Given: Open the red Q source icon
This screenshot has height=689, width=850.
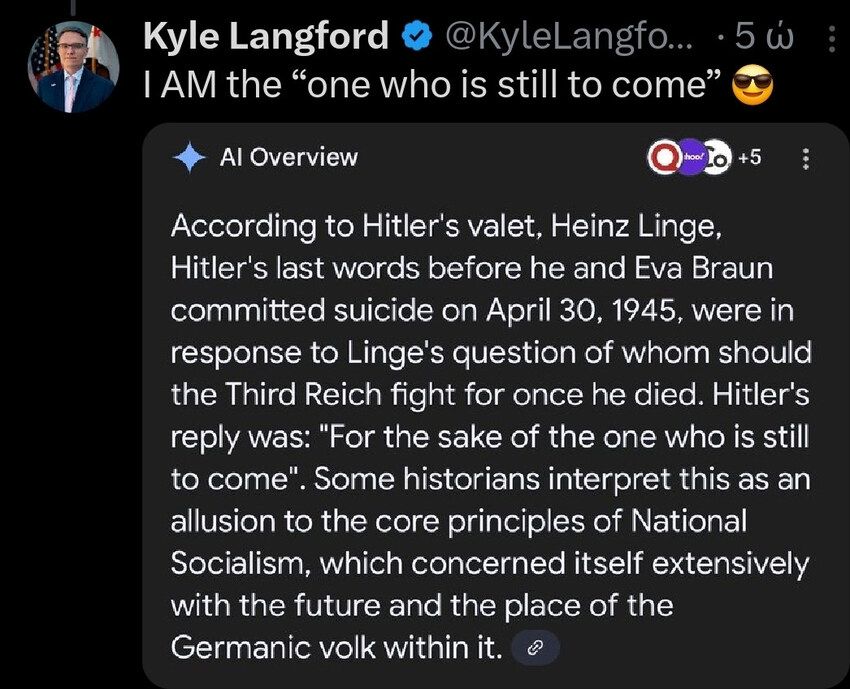Looking at the screenshot, I should pyautogui.click(x=667, y=157).
